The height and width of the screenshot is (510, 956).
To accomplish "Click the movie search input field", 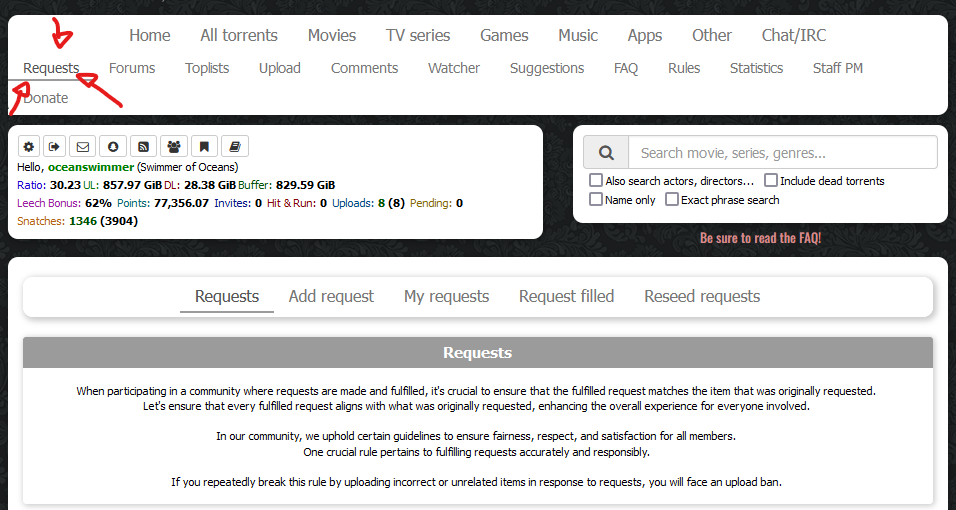I will tap(782, 153).
